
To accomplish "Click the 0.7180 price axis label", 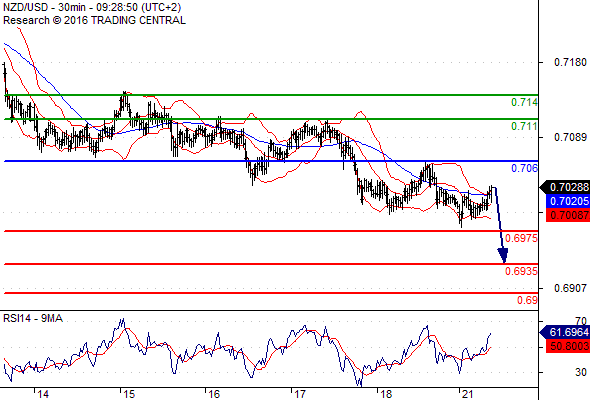I will [x=570, y=62].
